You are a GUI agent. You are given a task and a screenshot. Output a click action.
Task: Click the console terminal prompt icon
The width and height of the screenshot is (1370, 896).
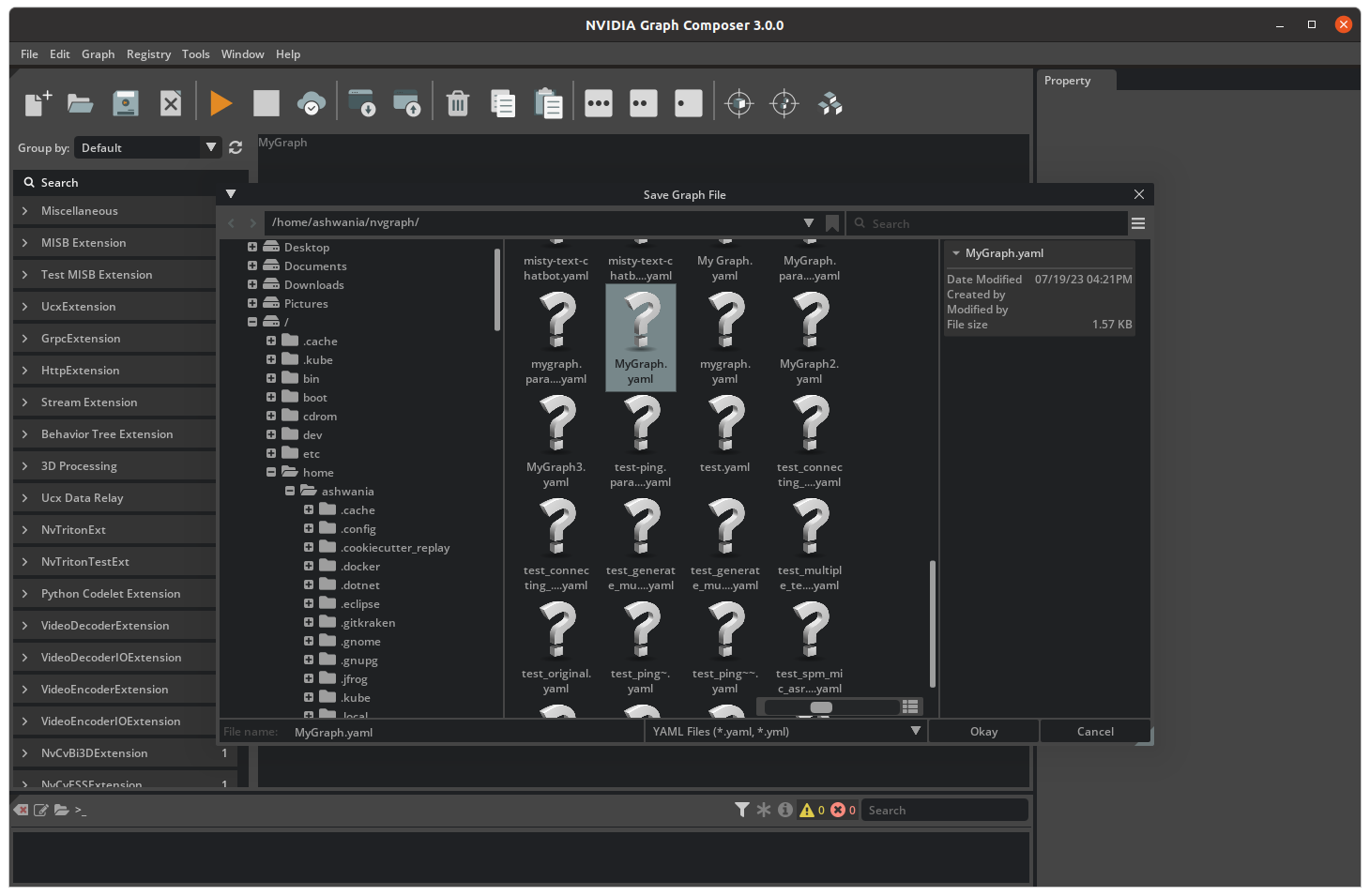coord(81,810)
